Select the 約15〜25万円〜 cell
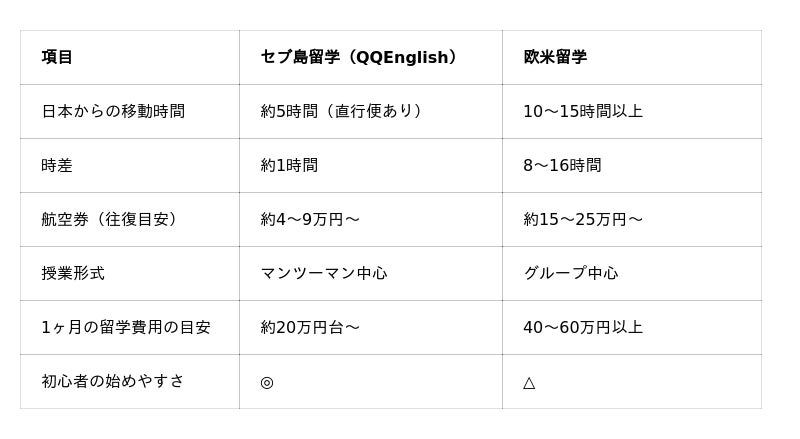 tap(583, 219)
